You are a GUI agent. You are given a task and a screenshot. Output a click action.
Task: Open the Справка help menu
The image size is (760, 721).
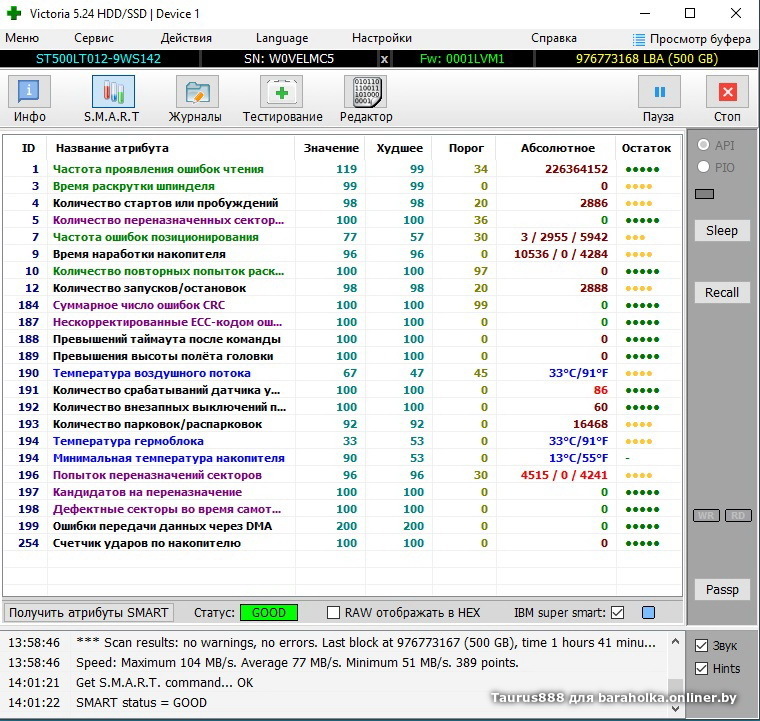tap(554, 38)
